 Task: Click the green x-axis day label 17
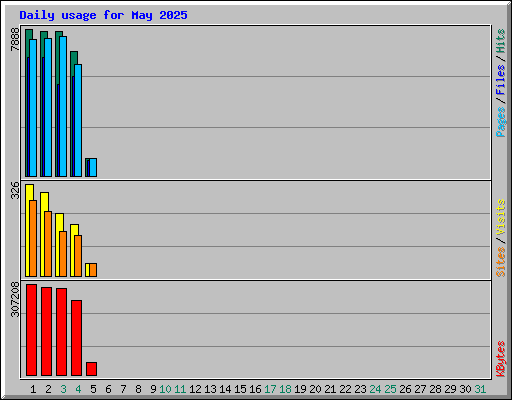coord(270,389)
